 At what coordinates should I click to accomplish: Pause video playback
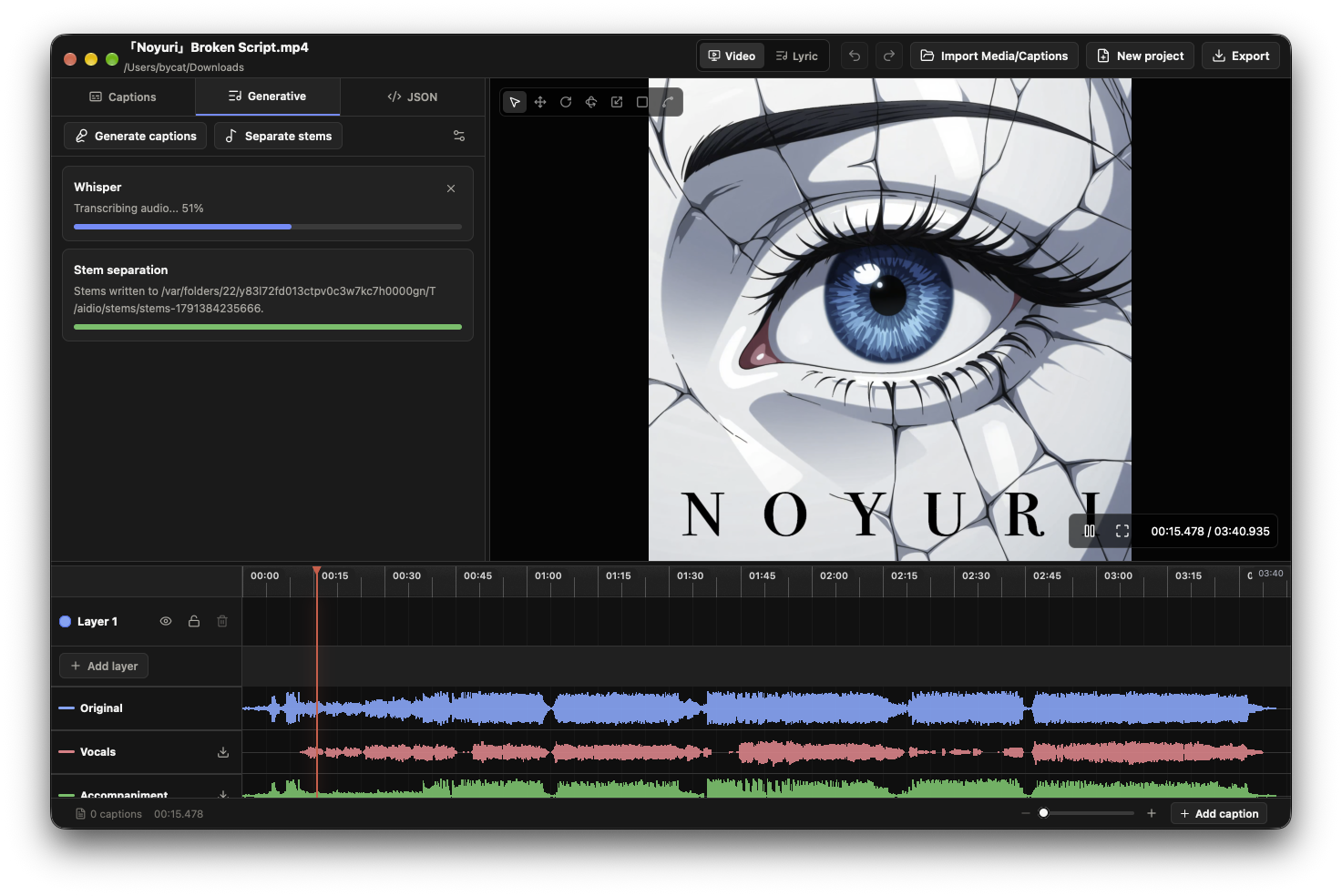point(1090,531)
